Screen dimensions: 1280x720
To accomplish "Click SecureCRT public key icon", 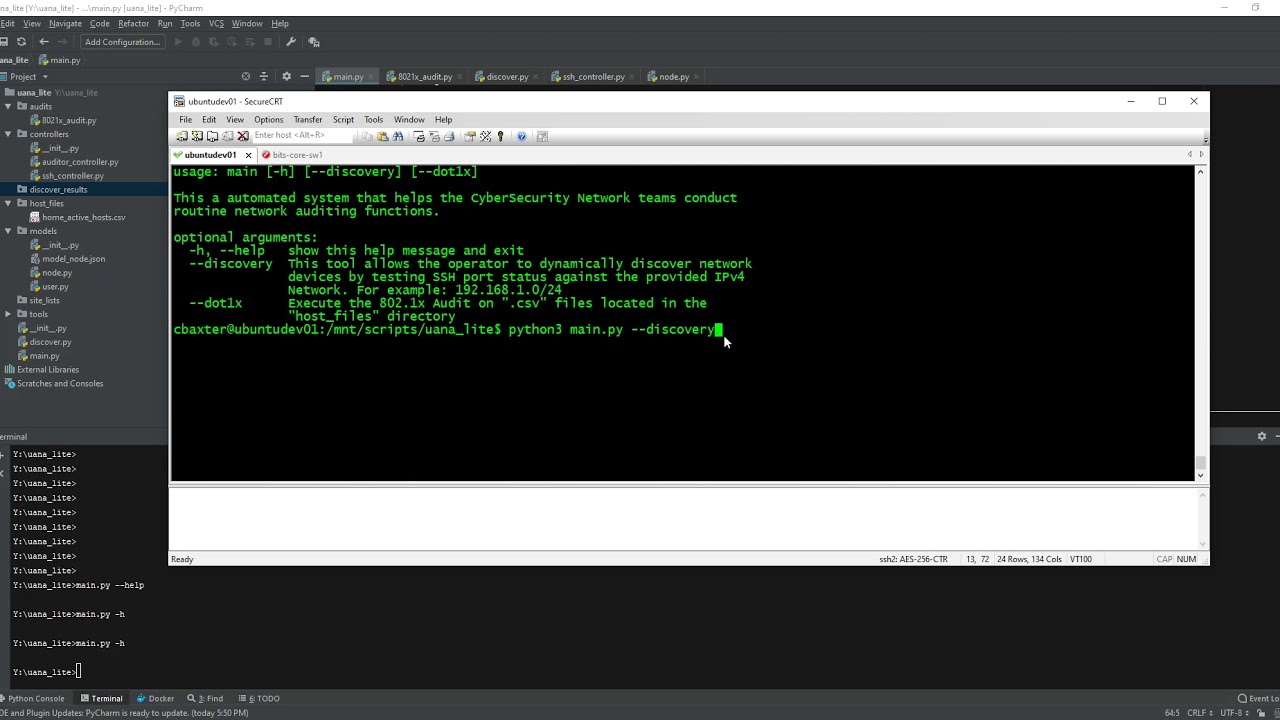I will (x=500, y=136).
